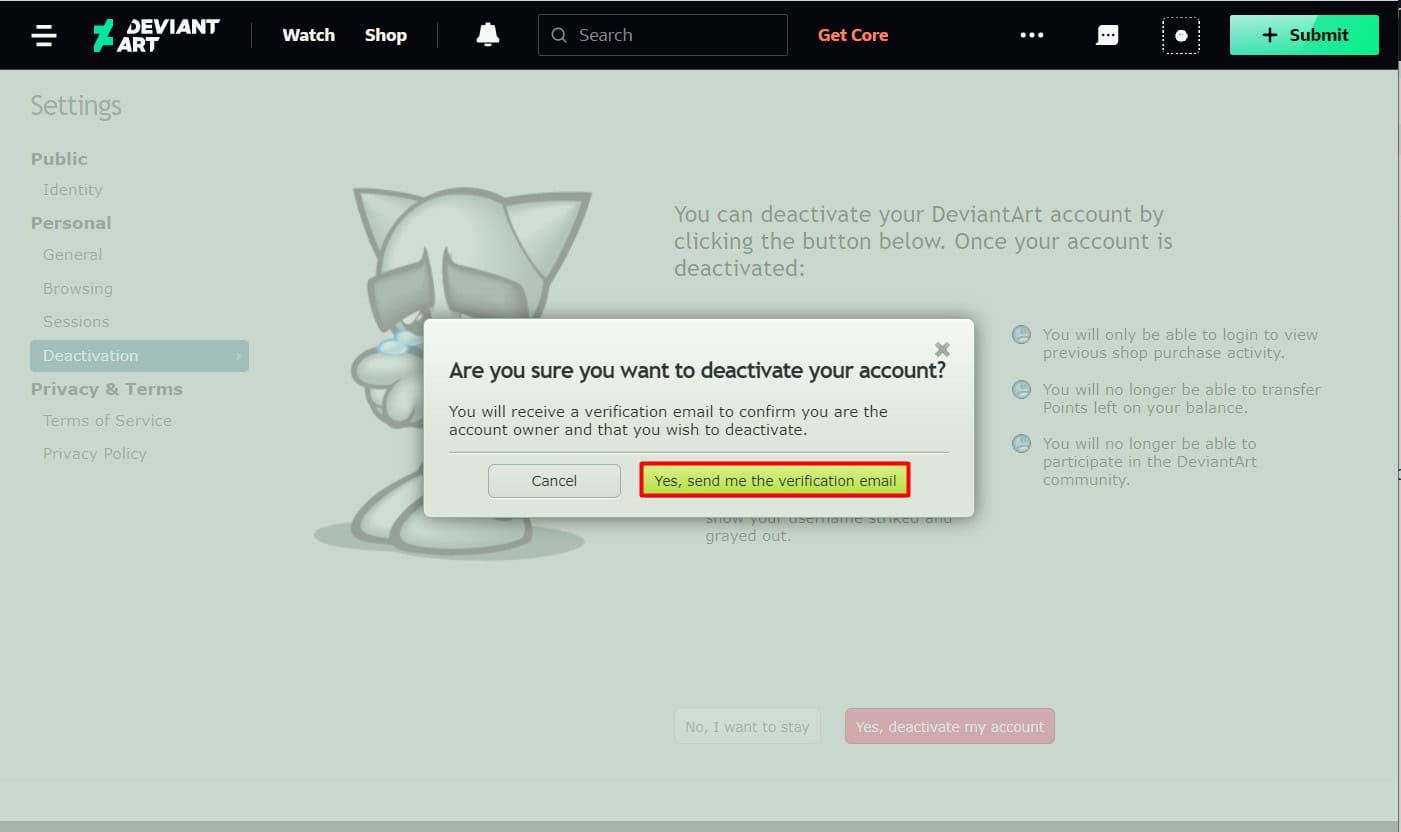Click the clock icon beside the Points warning

1021,389
